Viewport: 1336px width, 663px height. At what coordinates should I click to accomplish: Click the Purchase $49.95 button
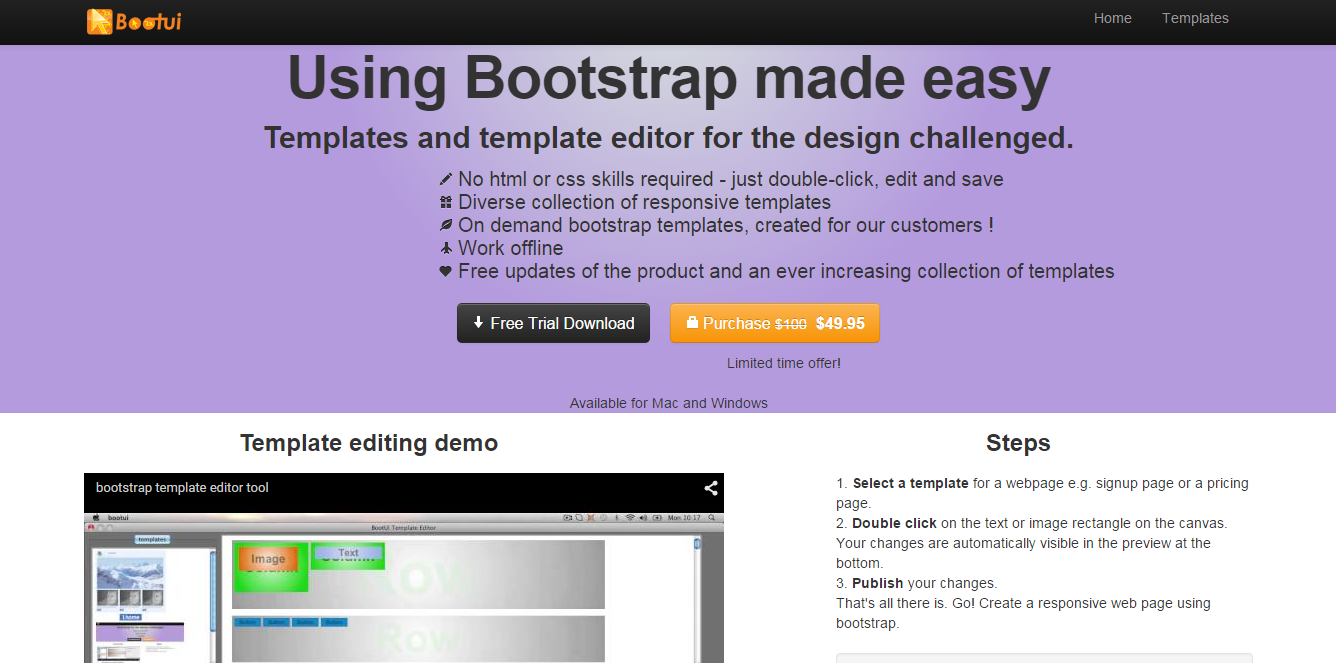pyautogui.click(x=774, y=323)
